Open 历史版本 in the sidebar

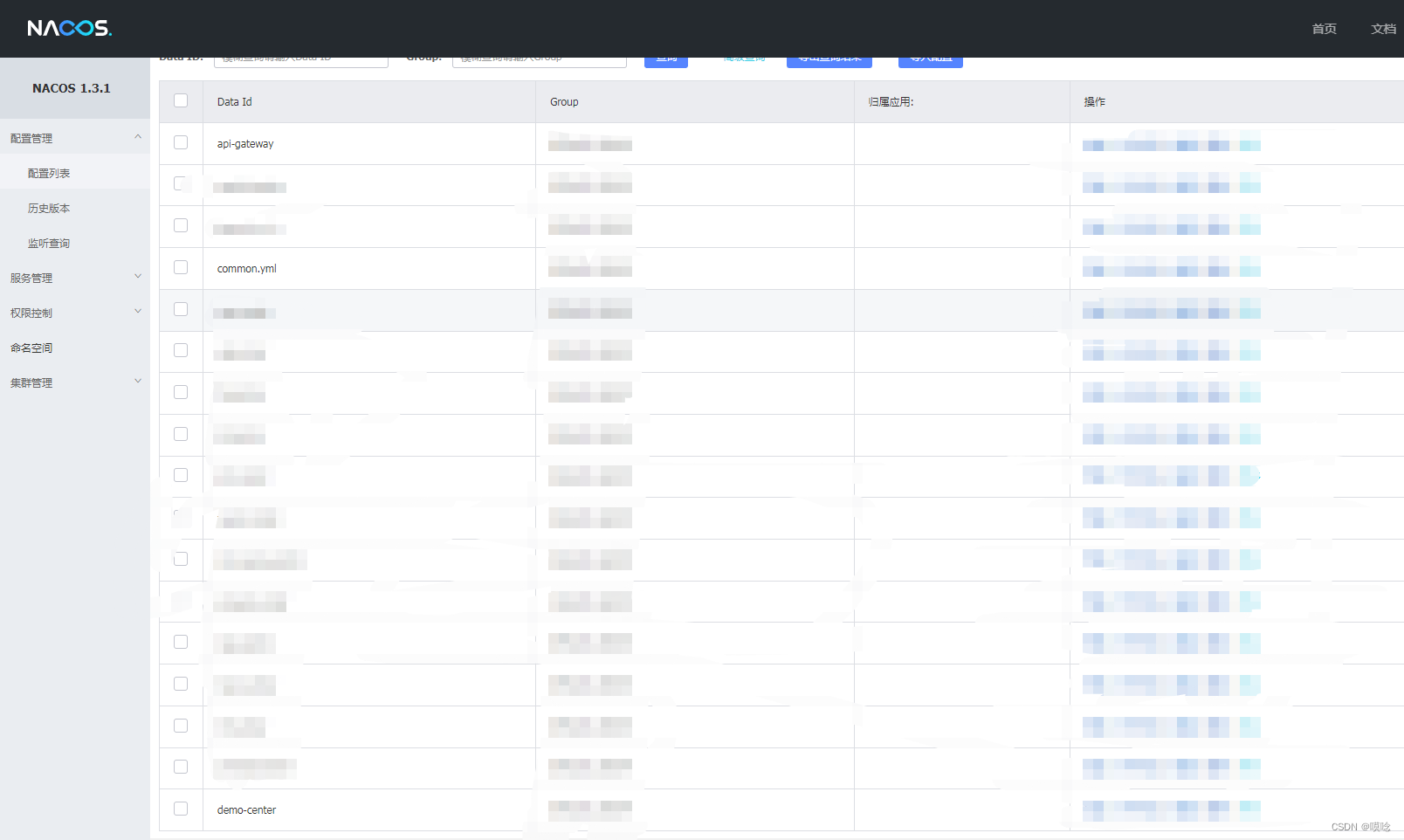(x=49, y=208)
